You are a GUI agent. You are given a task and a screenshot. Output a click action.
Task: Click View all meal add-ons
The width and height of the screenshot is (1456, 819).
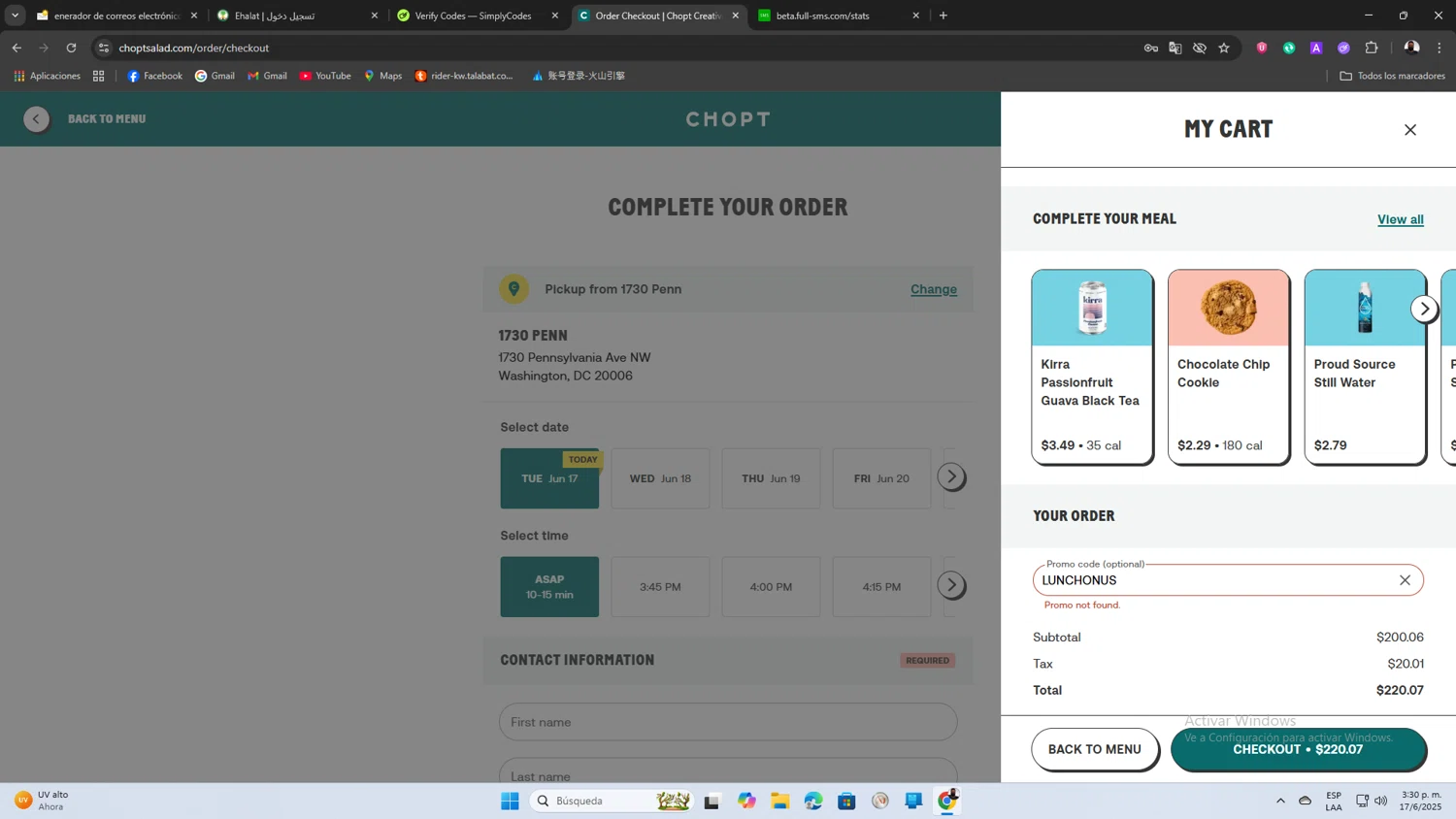(1400, 219)
